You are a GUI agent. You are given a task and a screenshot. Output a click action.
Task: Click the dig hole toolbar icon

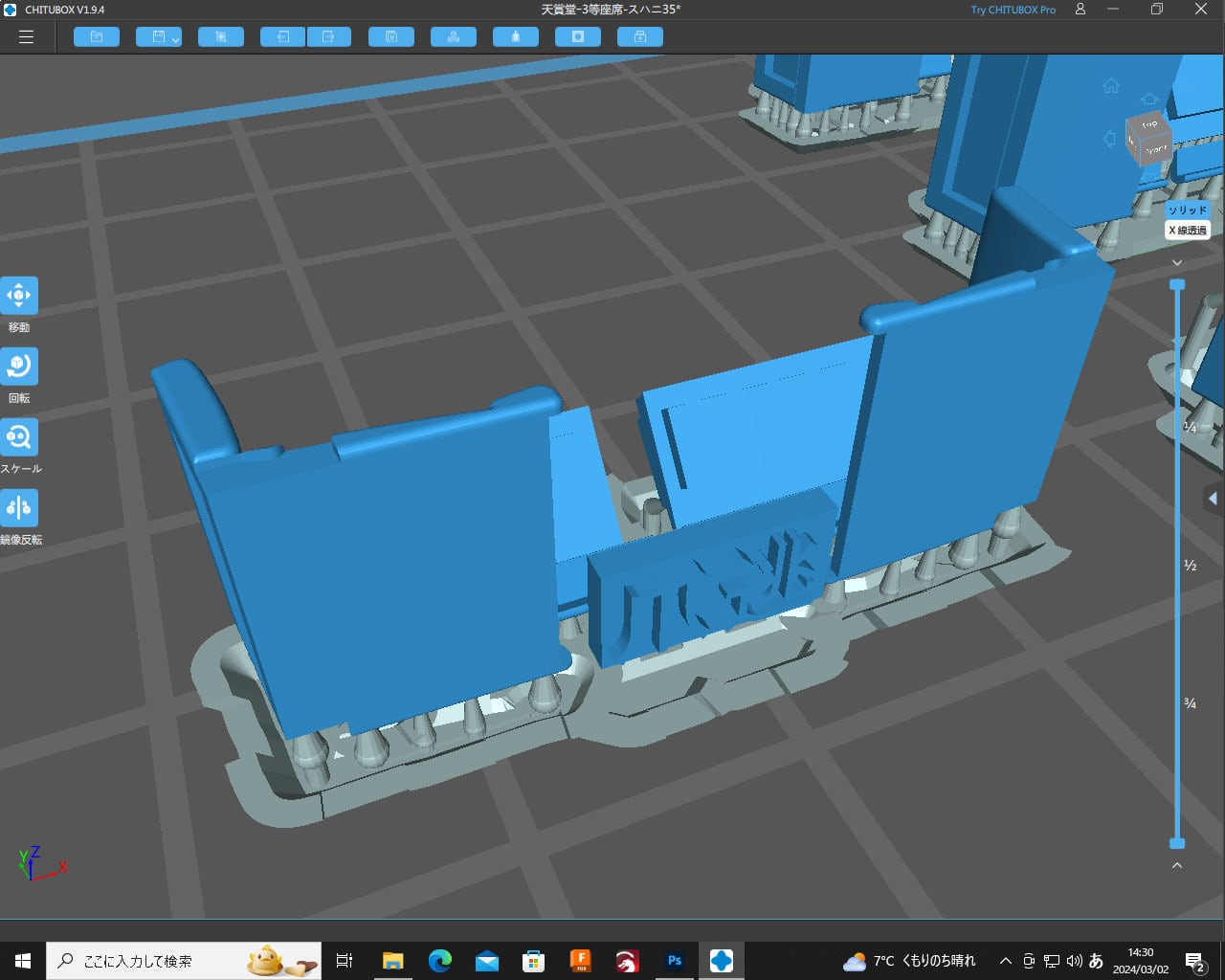coord(640,37)
